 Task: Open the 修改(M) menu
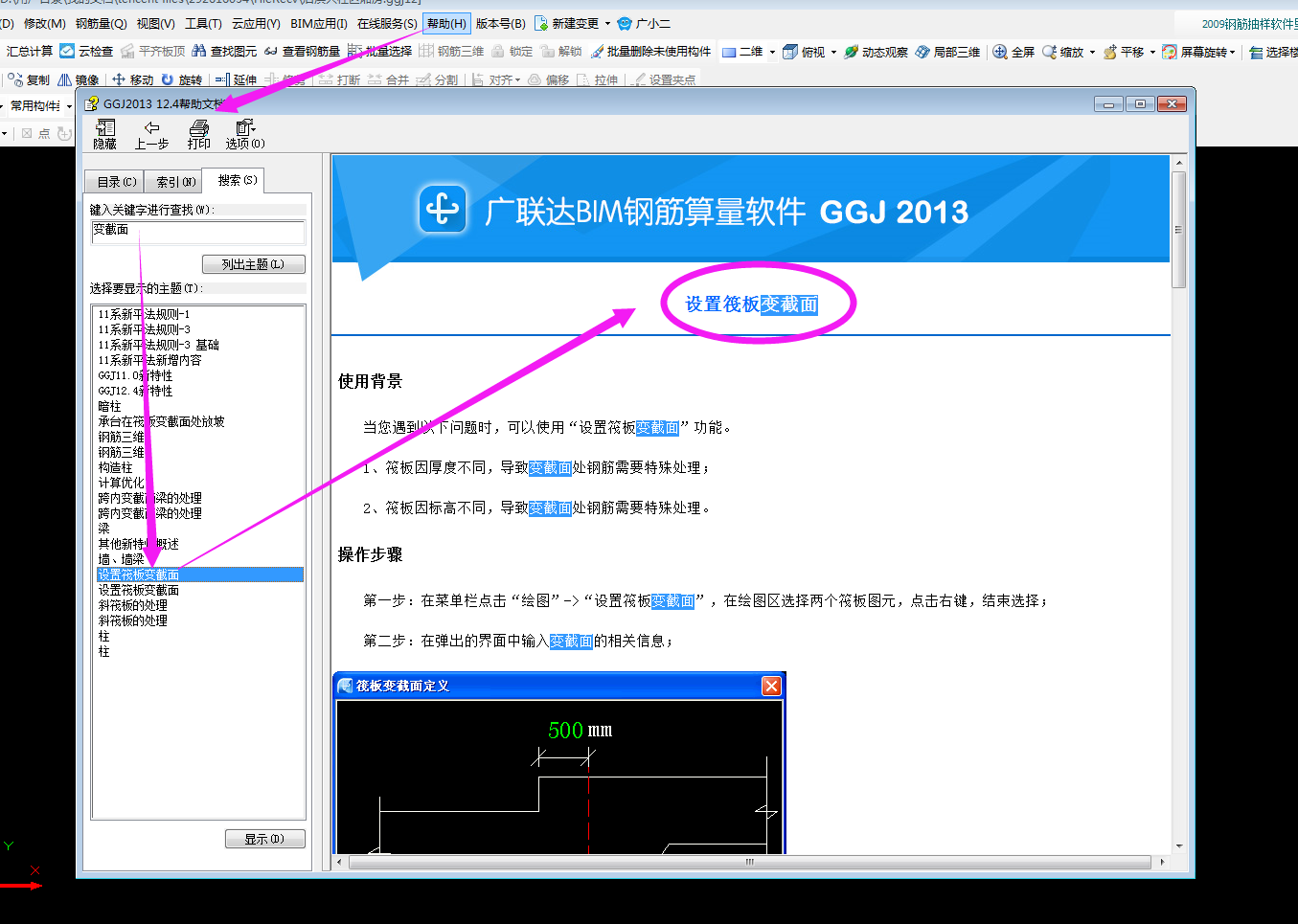tap(44, 23)
